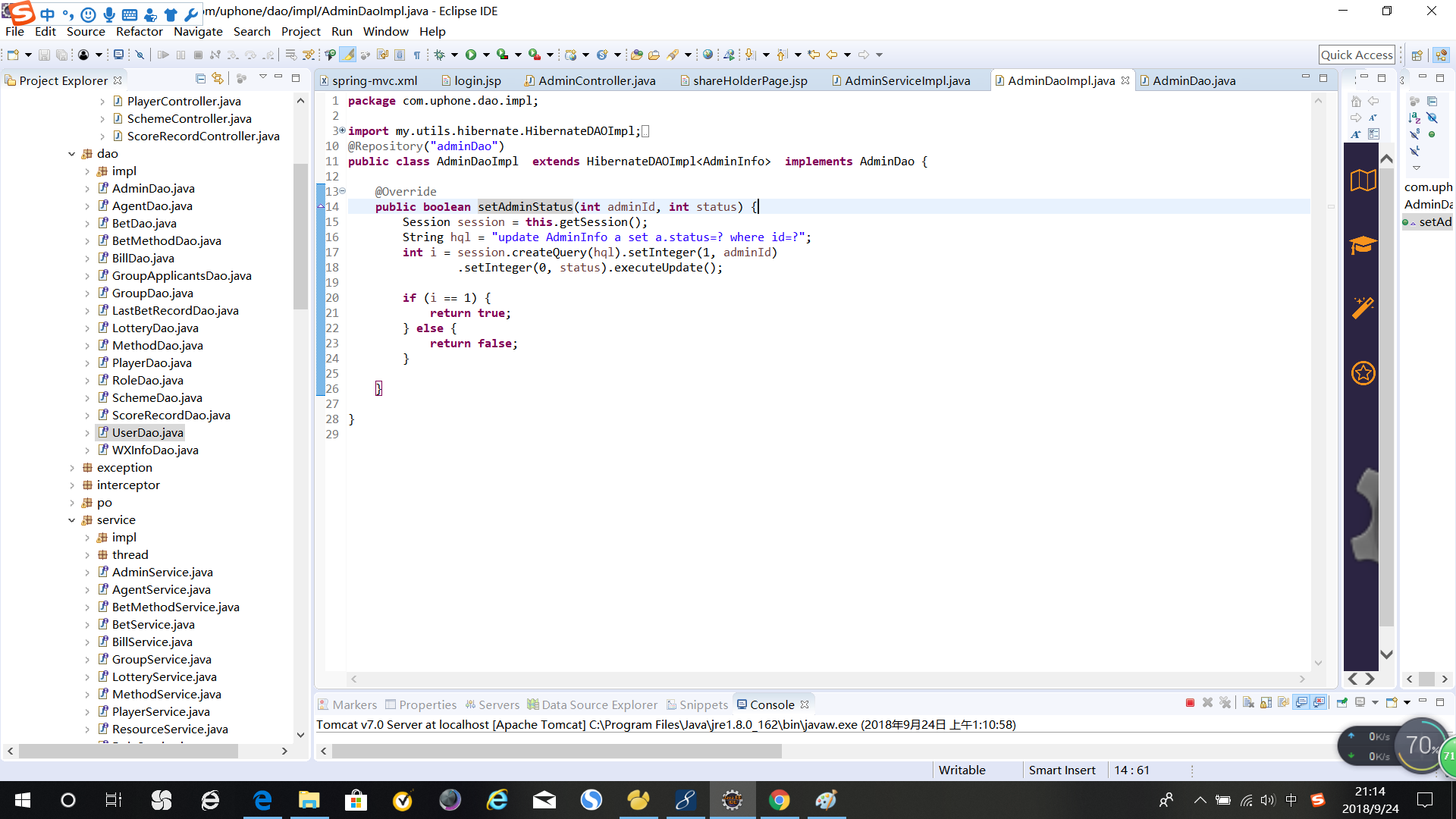Click the orange star badge icon
Viewport: 1456px width, 819px height.
(1363, 373)
